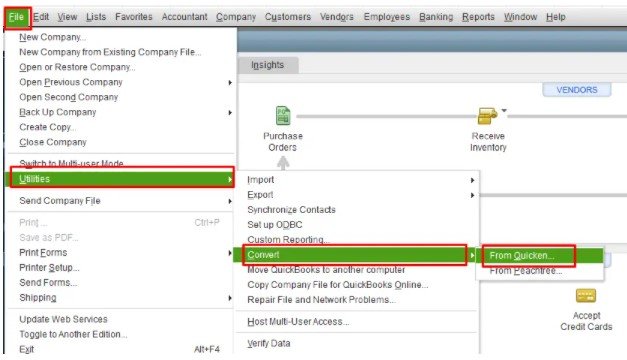
Task: Select Open Previous Company entry
Action: (x=71, y=82)
